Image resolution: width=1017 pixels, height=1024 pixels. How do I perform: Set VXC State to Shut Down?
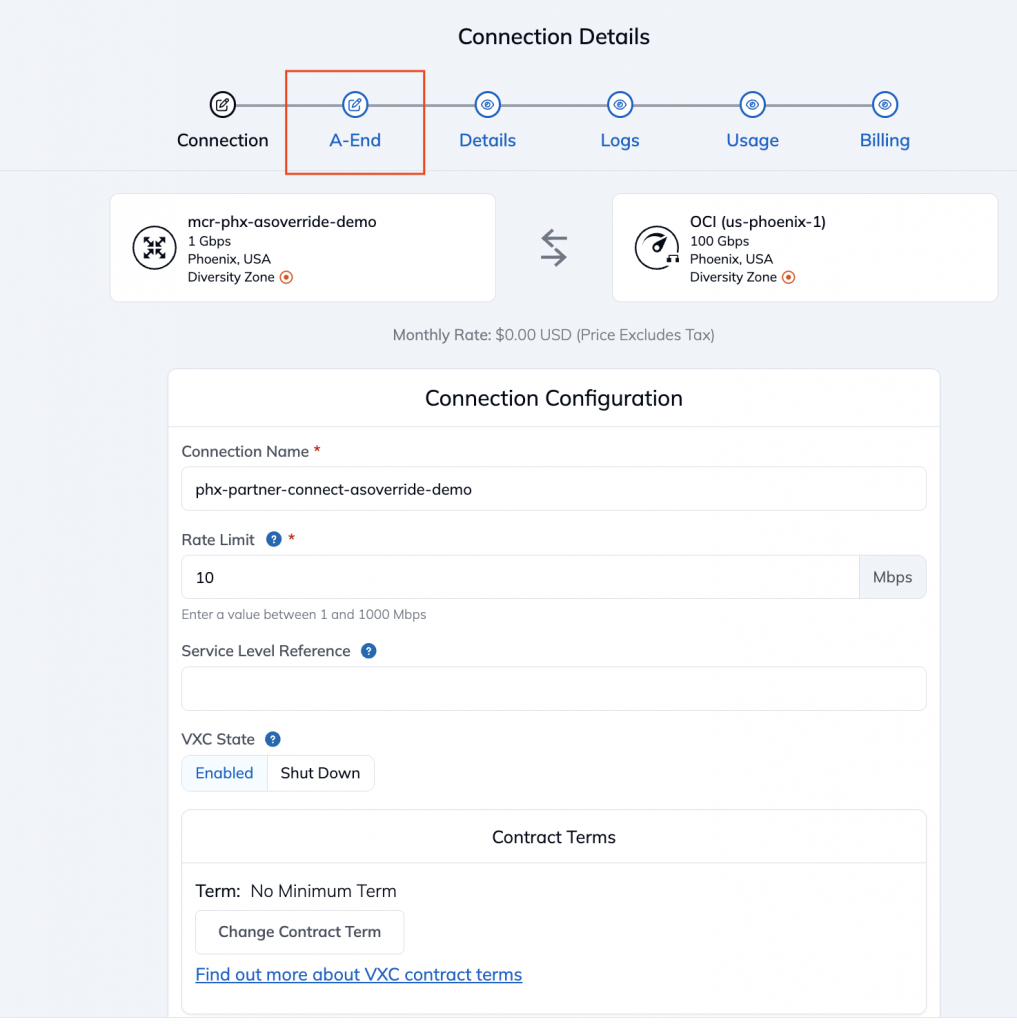point(321,773)
